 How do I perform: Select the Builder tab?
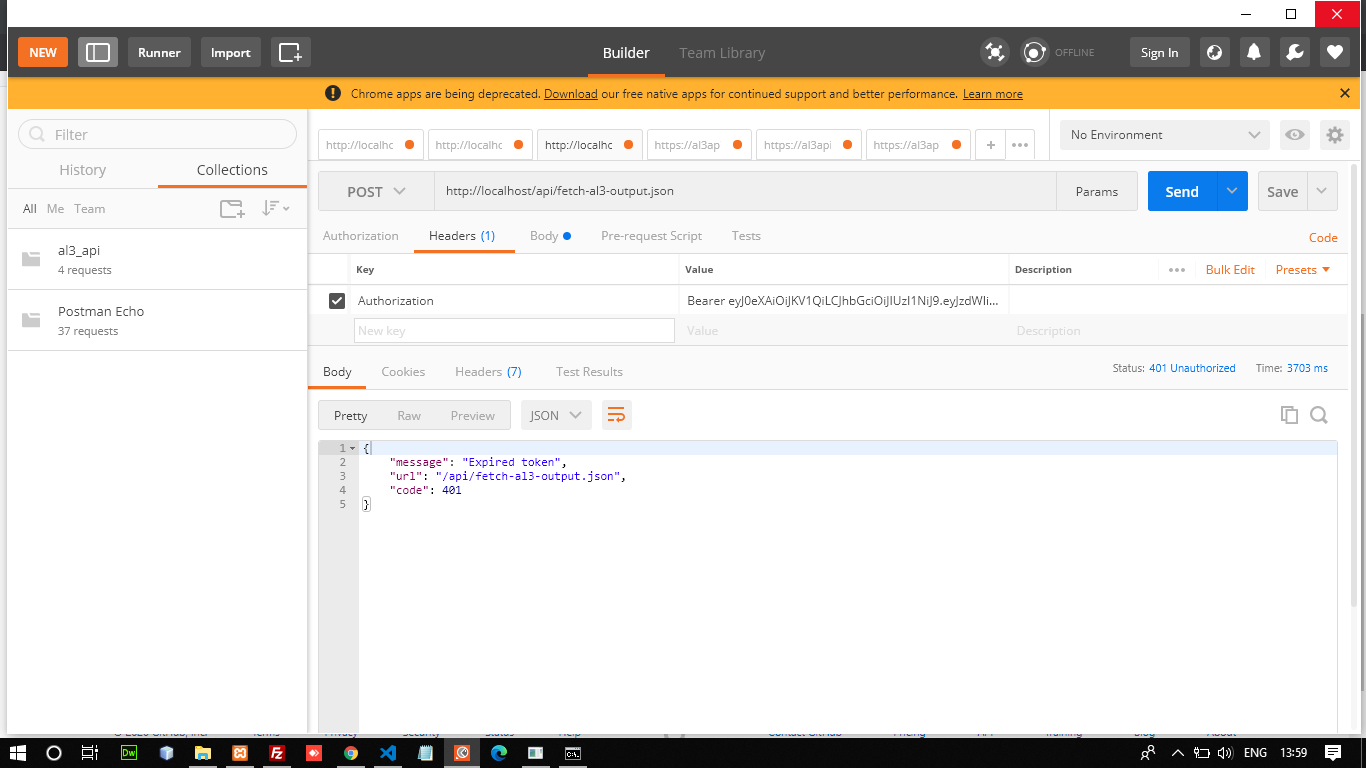coord(626,53)
